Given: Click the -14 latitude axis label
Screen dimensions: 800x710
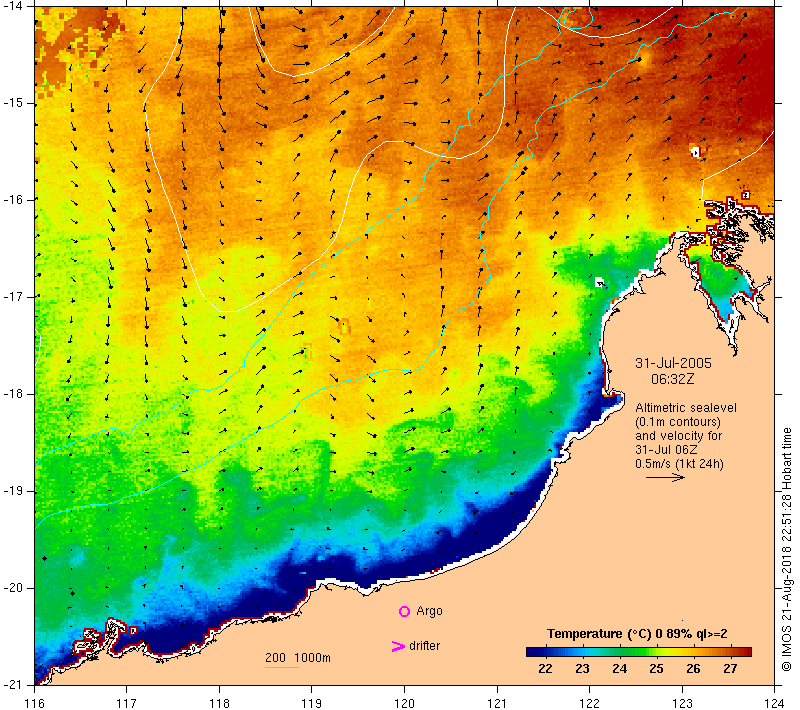Looking at the screenshot, I should (12, 6).
